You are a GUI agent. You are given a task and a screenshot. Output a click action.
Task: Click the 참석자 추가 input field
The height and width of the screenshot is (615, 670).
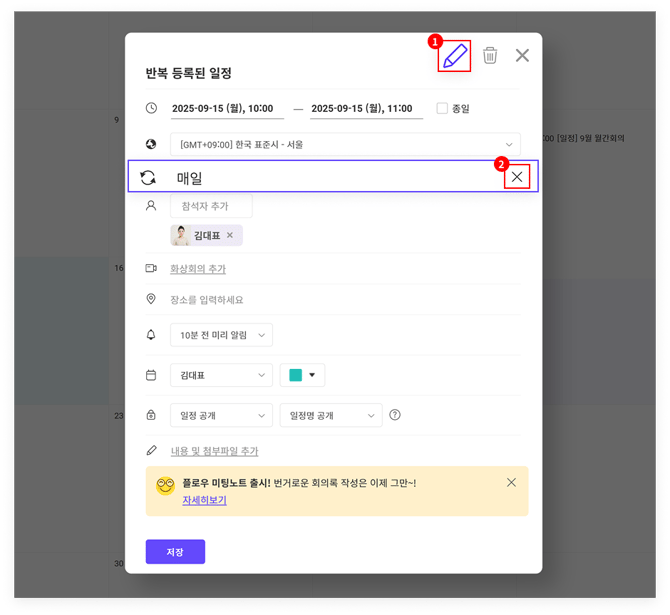pyautogui.click(x=211, y=206)
